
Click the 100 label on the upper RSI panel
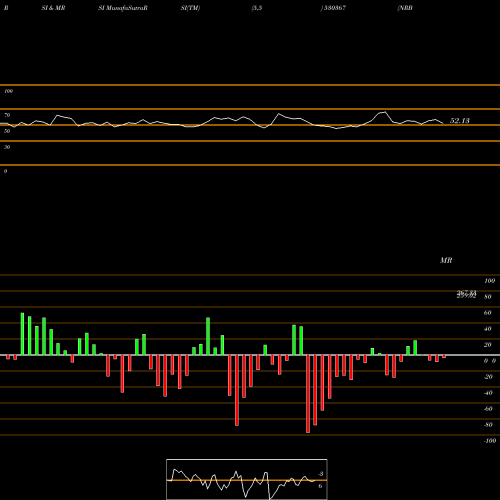8,91
